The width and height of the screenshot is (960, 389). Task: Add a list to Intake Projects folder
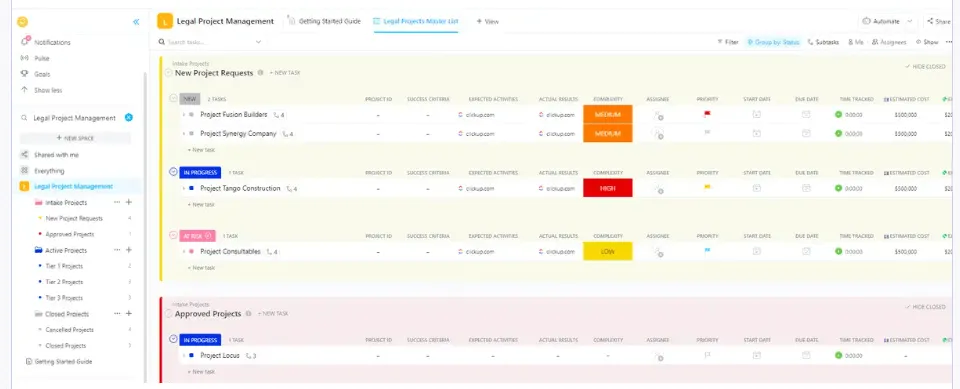129,202
